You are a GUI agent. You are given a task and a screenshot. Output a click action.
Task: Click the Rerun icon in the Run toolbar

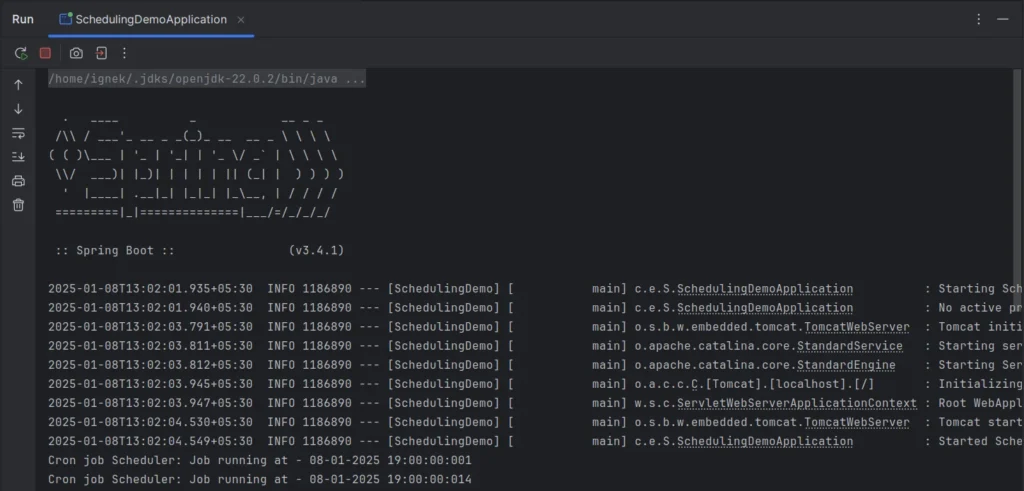pyautogui.click(x=21, y=53)
